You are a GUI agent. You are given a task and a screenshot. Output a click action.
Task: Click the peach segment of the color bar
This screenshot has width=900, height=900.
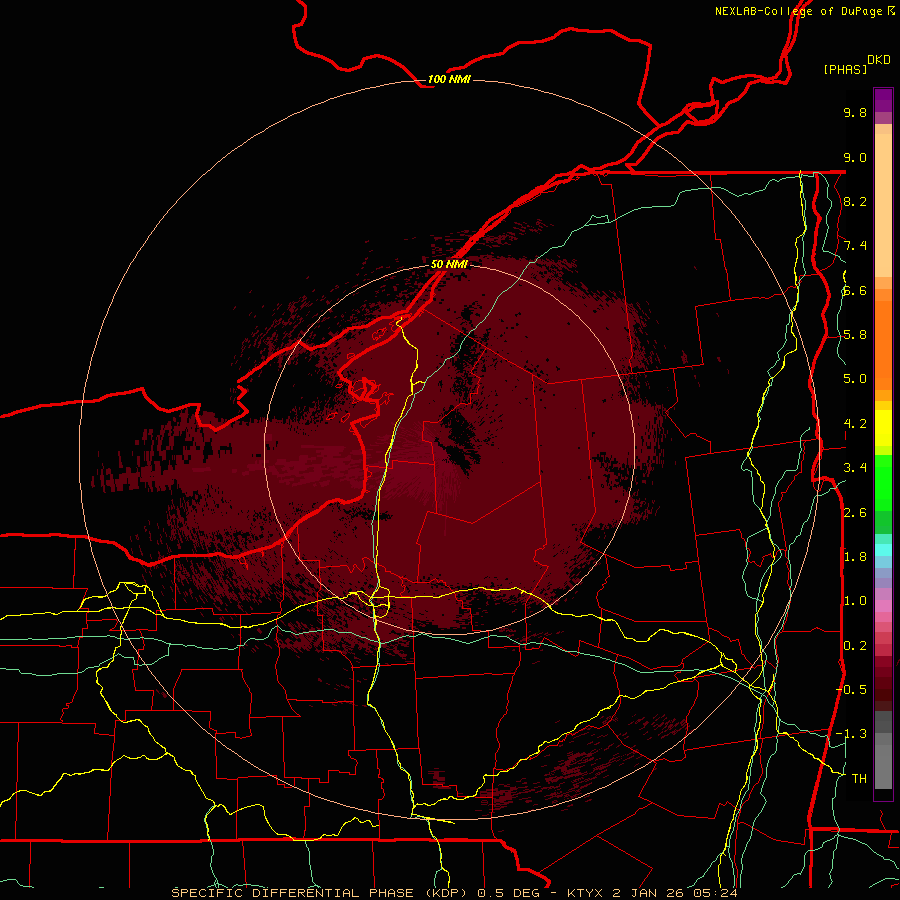(883, 201)
